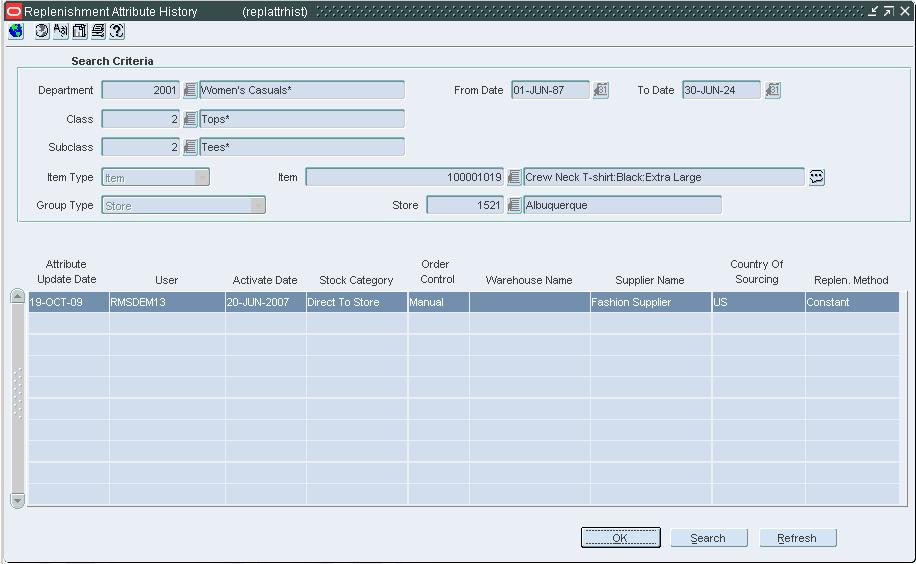Image resolution: width=916 pixels, height=564 pixels.
Task: Select the RMSDEM13 user cell
Action: (167, 302)
